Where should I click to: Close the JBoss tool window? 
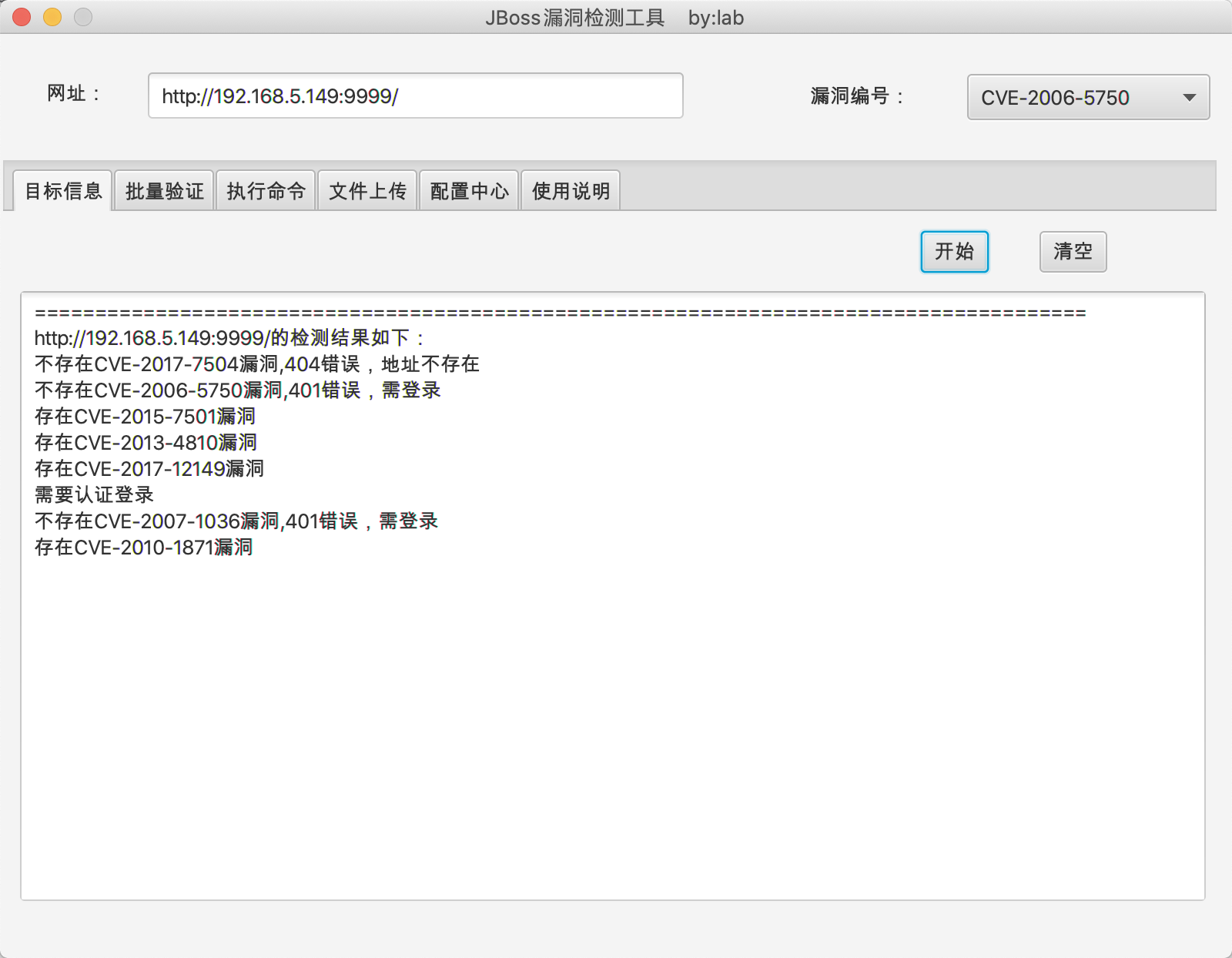pyautogui.click(x=22, y=17)
